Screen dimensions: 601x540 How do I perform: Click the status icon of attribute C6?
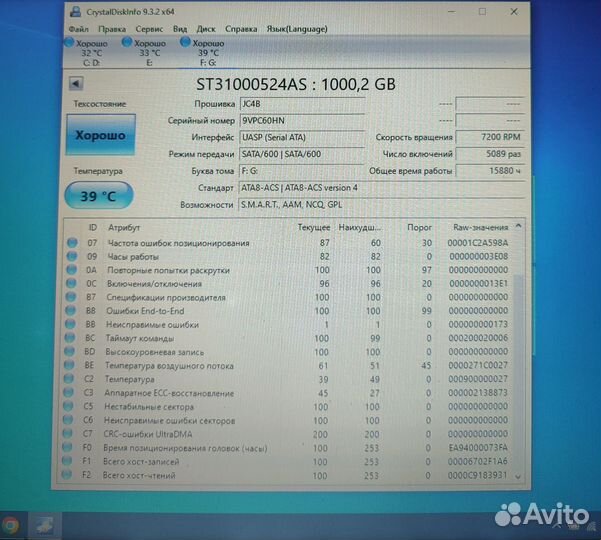[x=67, y=420]
